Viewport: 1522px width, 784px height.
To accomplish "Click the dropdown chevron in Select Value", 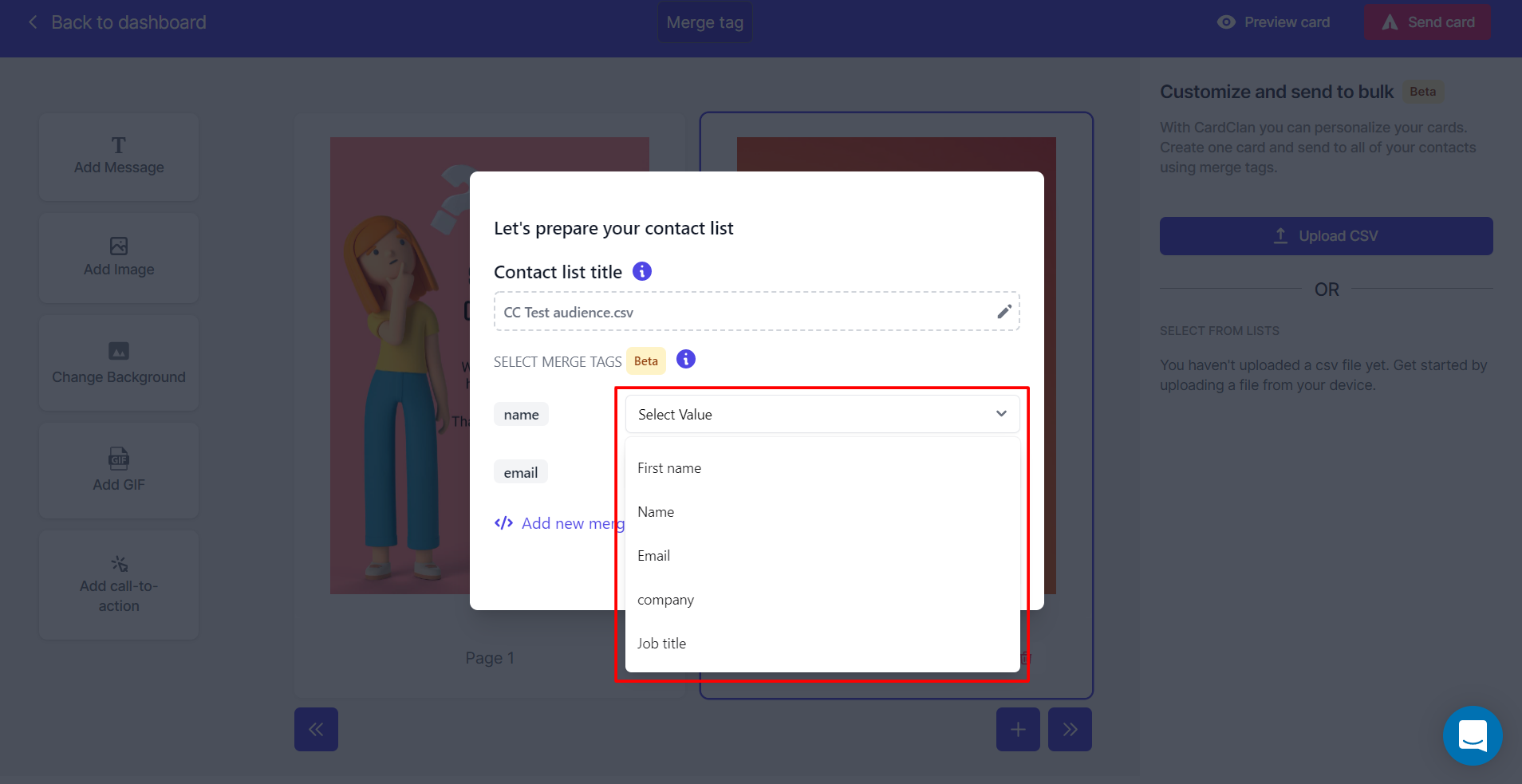I will tap(1001, 414).
